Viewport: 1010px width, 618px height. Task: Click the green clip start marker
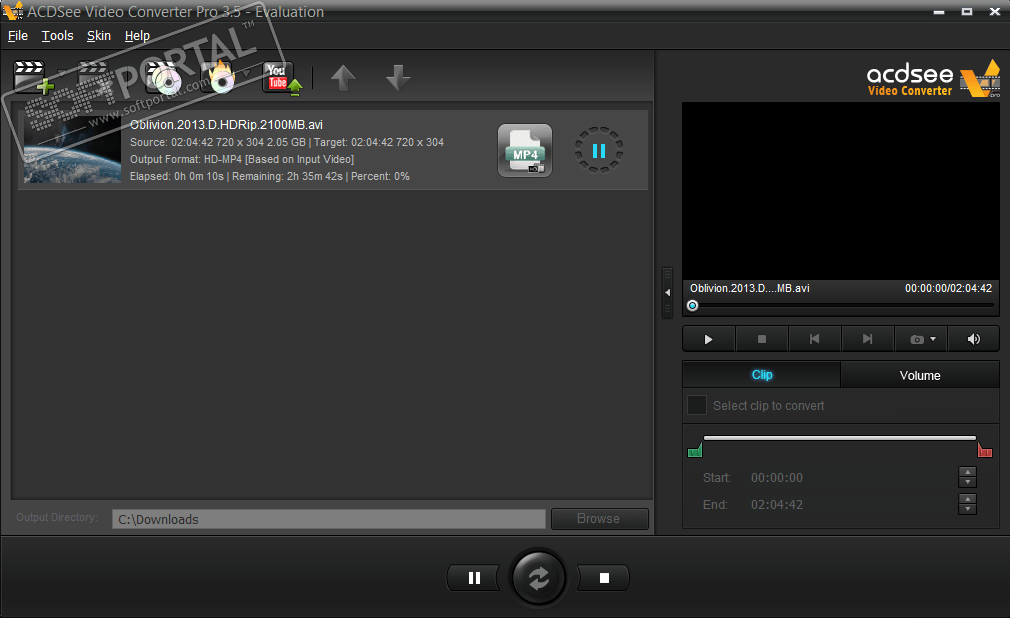coord(694,450)
